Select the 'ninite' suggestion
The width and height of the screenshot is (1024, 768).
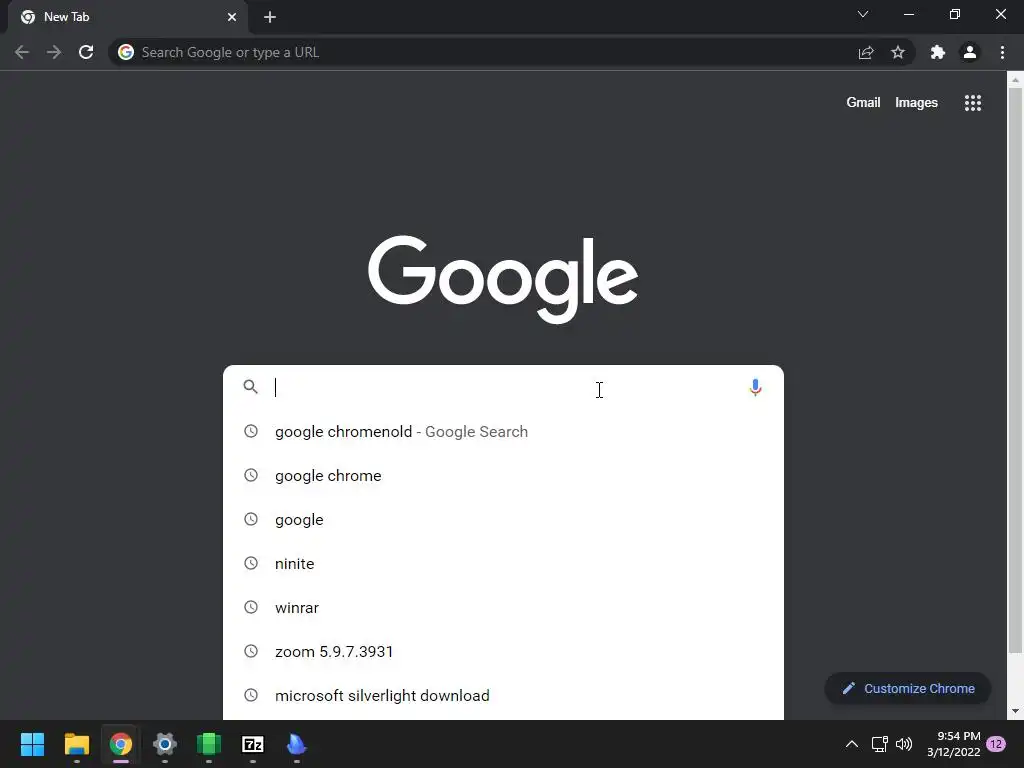503,564
